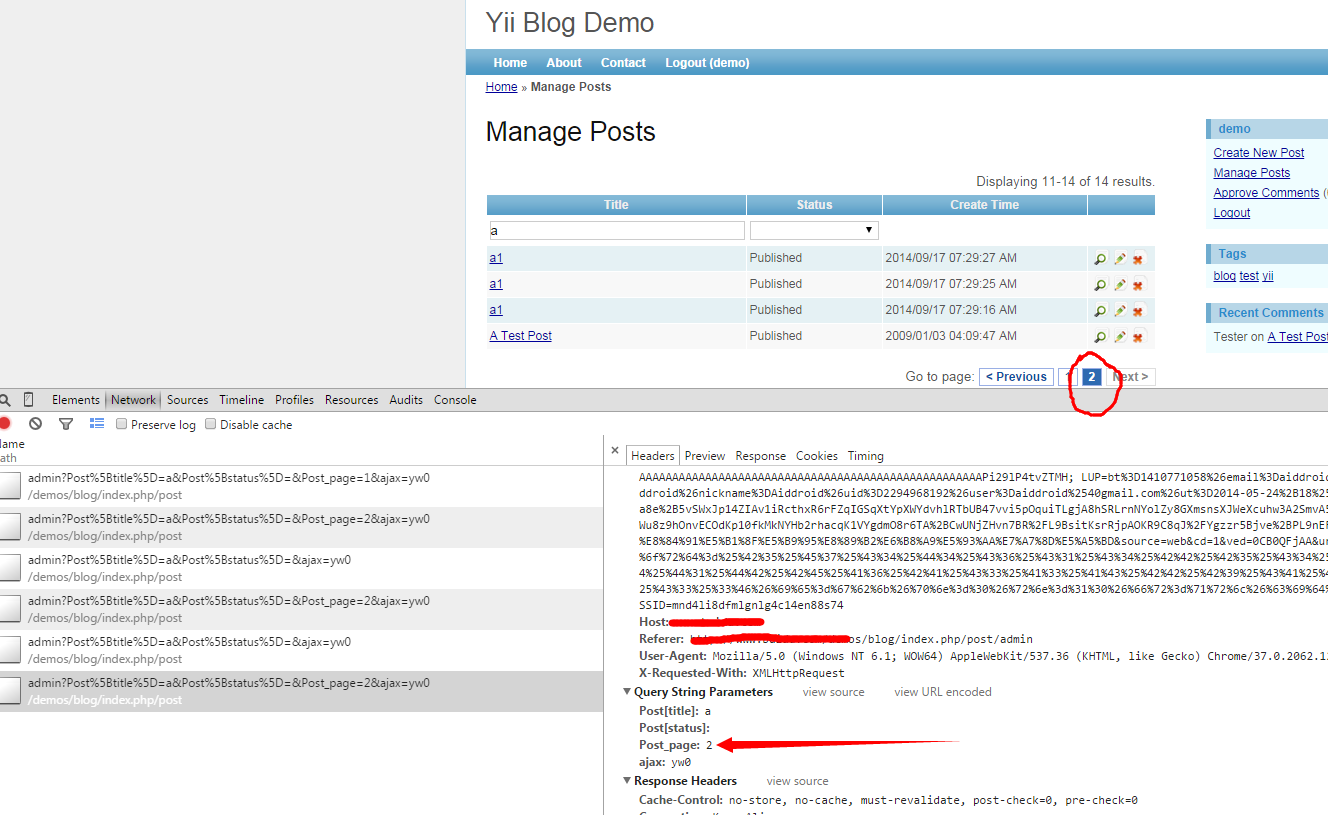Image resolution: width=1328 pixels, height=815 pixels.
Task: View the a1 post created 07:29:16 AM
Action: tap(1100, 311)
